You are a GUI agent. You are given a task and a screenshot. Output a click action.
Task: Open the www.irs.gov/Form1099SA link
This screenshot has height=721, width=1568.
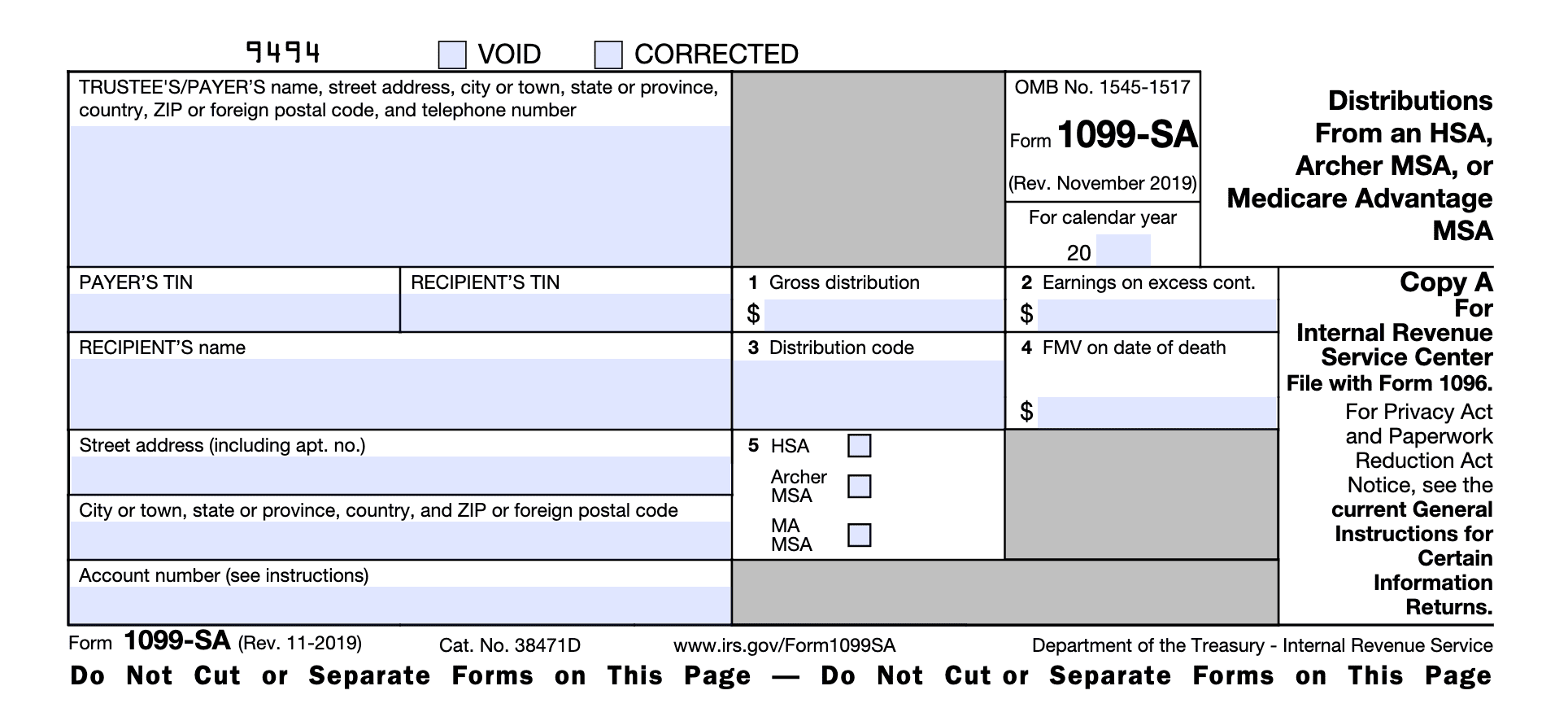784,646
